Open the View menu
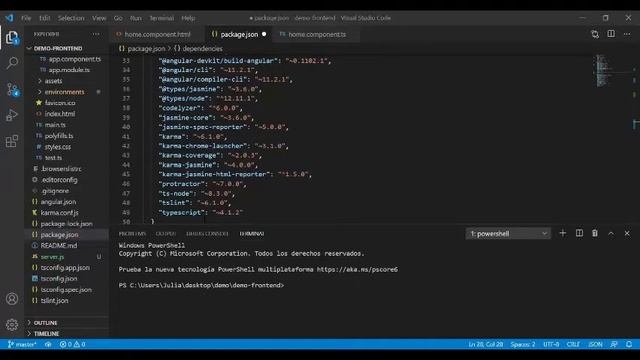640x360 pixels. pyautogui.click(x=99, y=18)
